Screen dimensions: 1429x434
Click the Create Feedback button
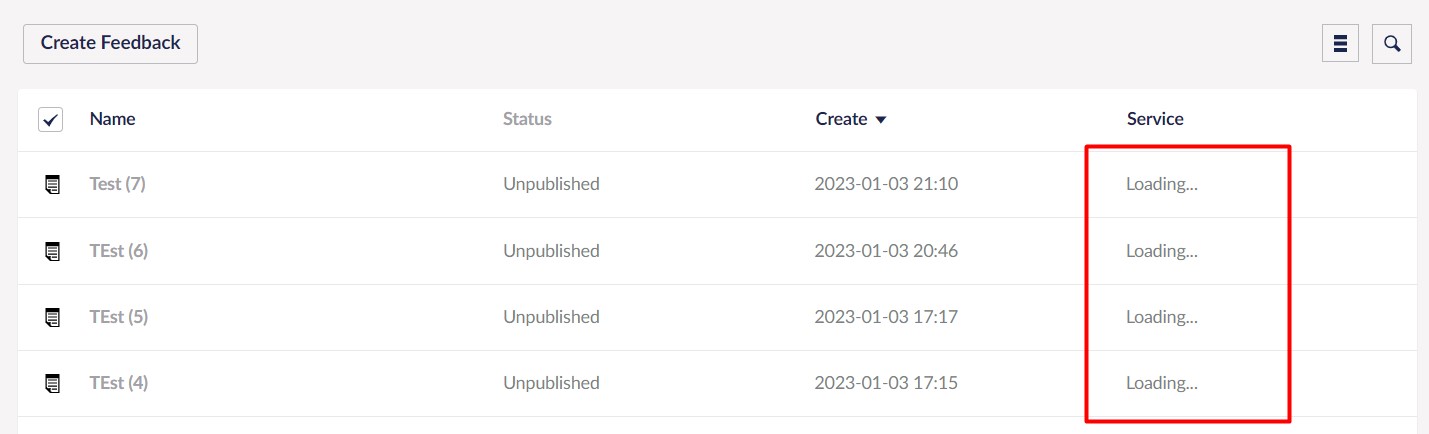point(110,43)
